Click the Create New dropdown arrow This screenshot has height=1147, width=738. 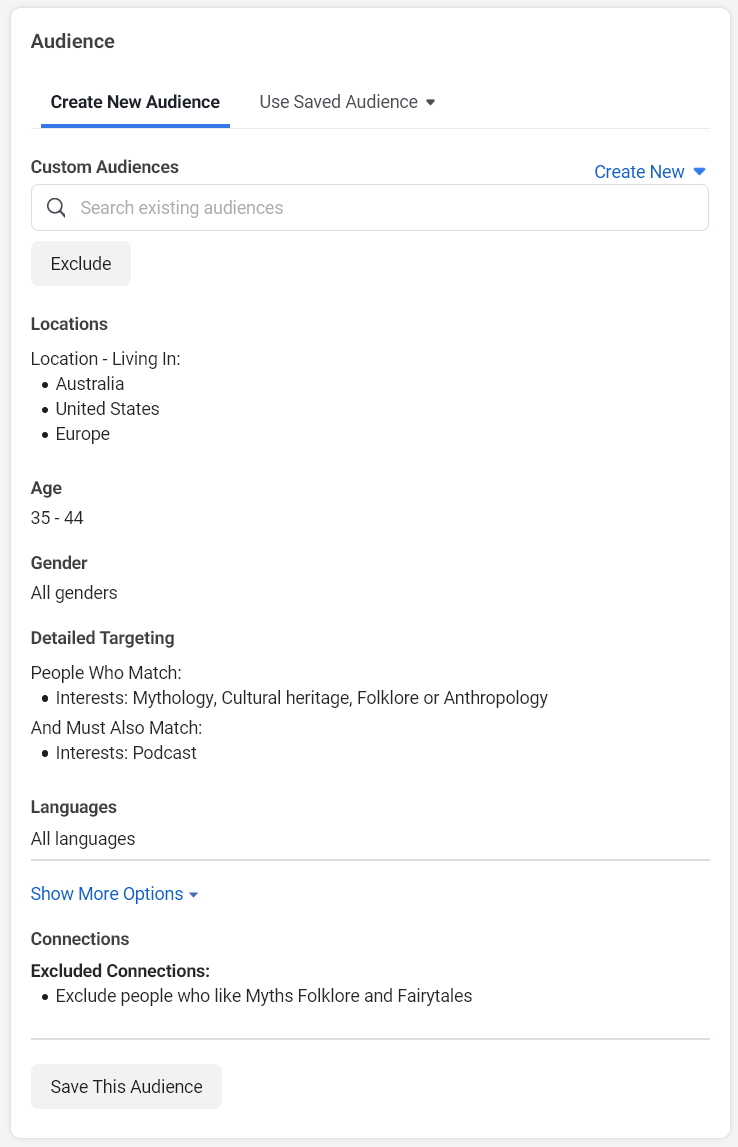(x=700, y=172)
